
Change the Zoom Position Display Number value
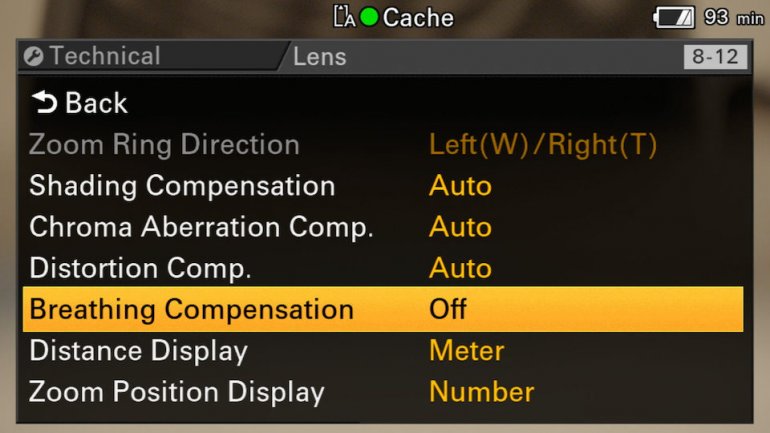(x=481, y=392)
